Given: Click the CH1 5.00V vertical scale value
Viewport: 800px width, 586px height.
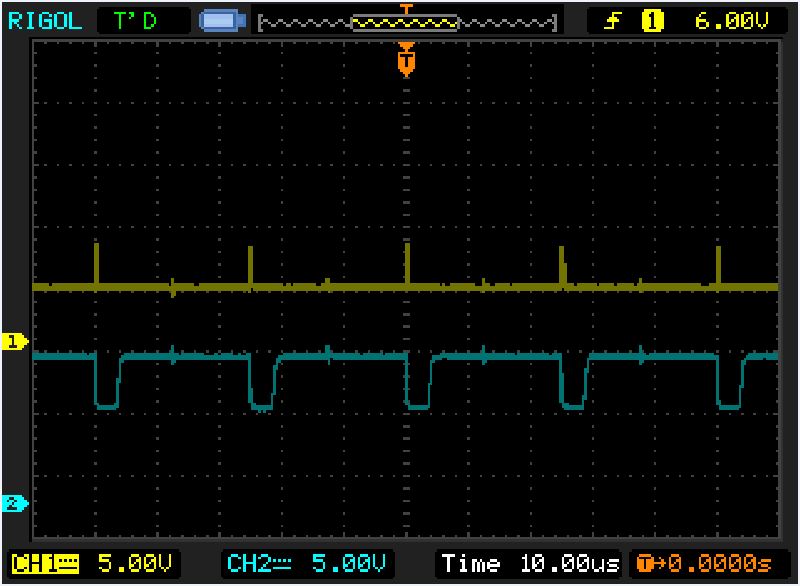Looking at the screenshot, I should tap(135, 564).
